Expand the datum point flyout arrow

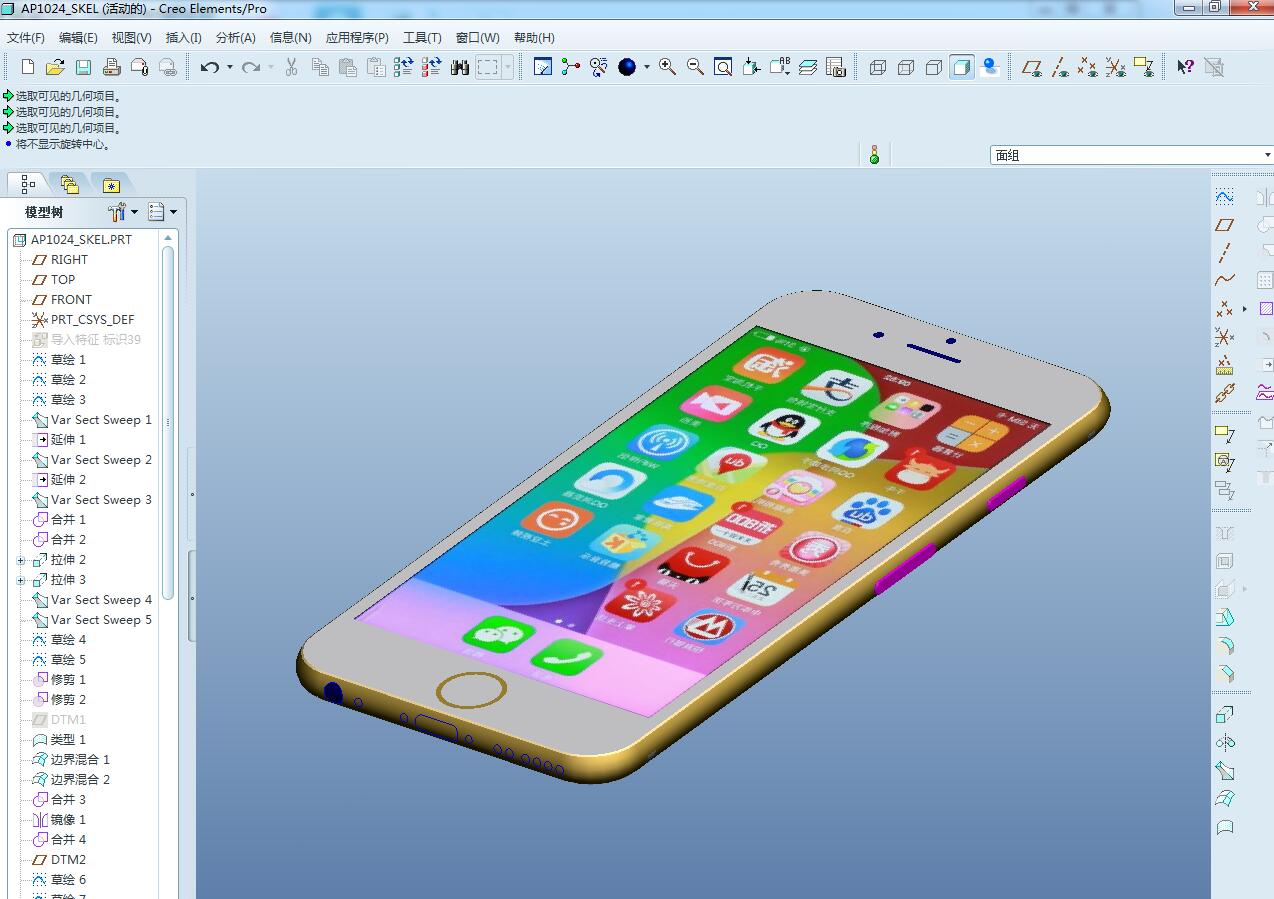pyautogui.click(x=1245, y=309)
